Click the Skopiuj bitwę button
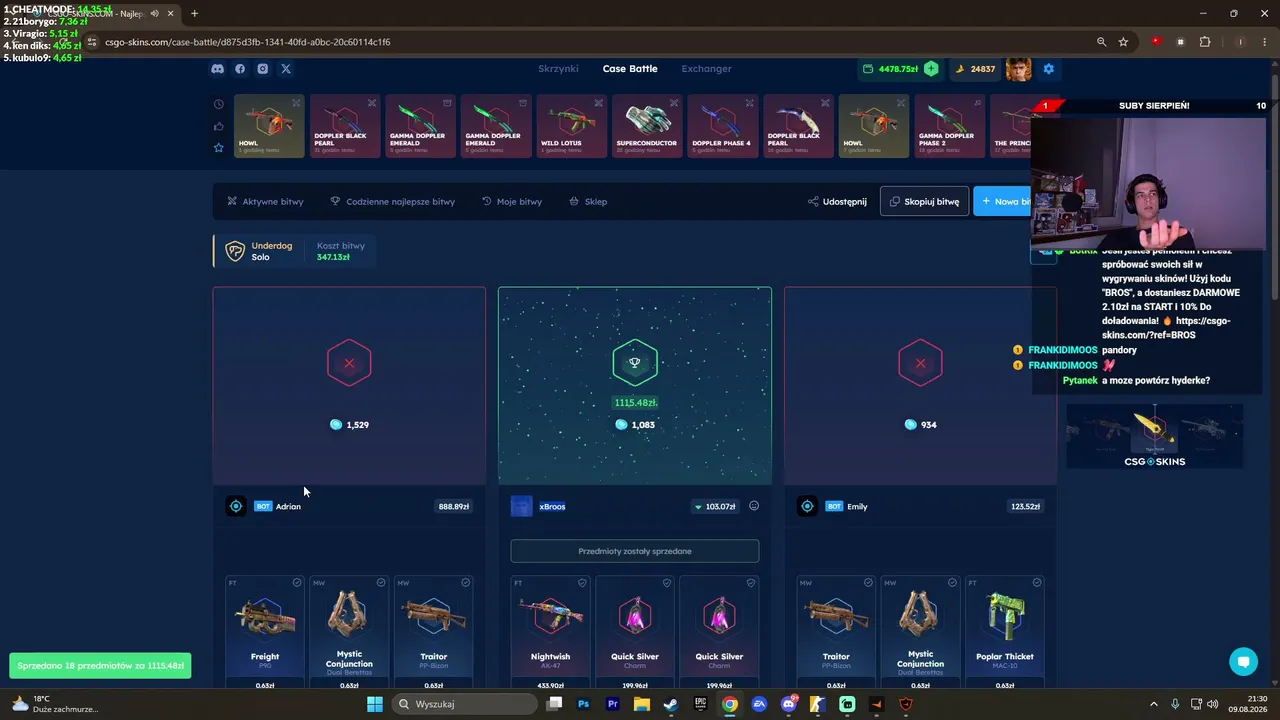 (924, 202)
